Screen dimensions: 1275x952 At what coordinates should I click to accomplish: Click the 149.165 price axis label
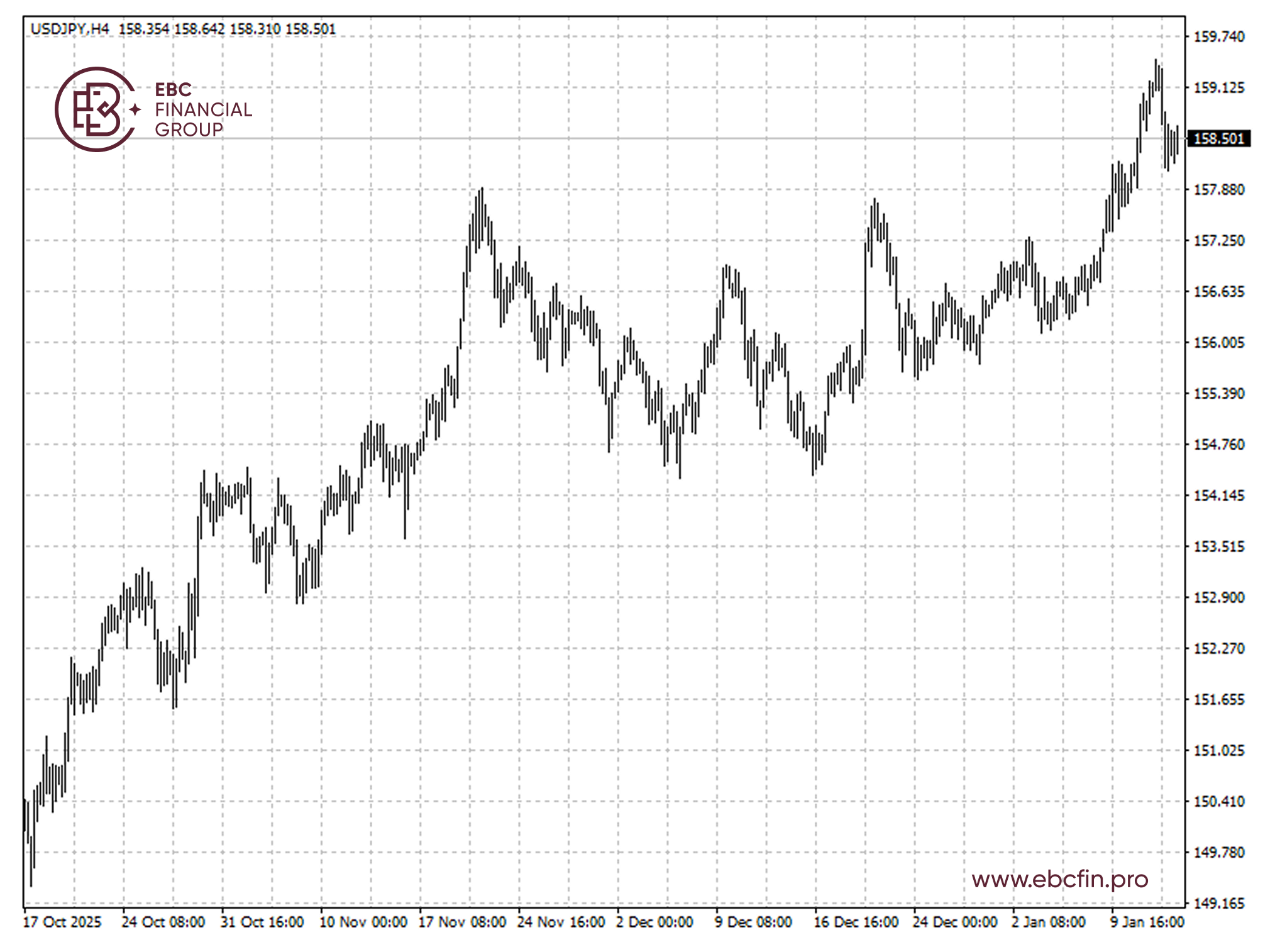(x=1218, y=903)
